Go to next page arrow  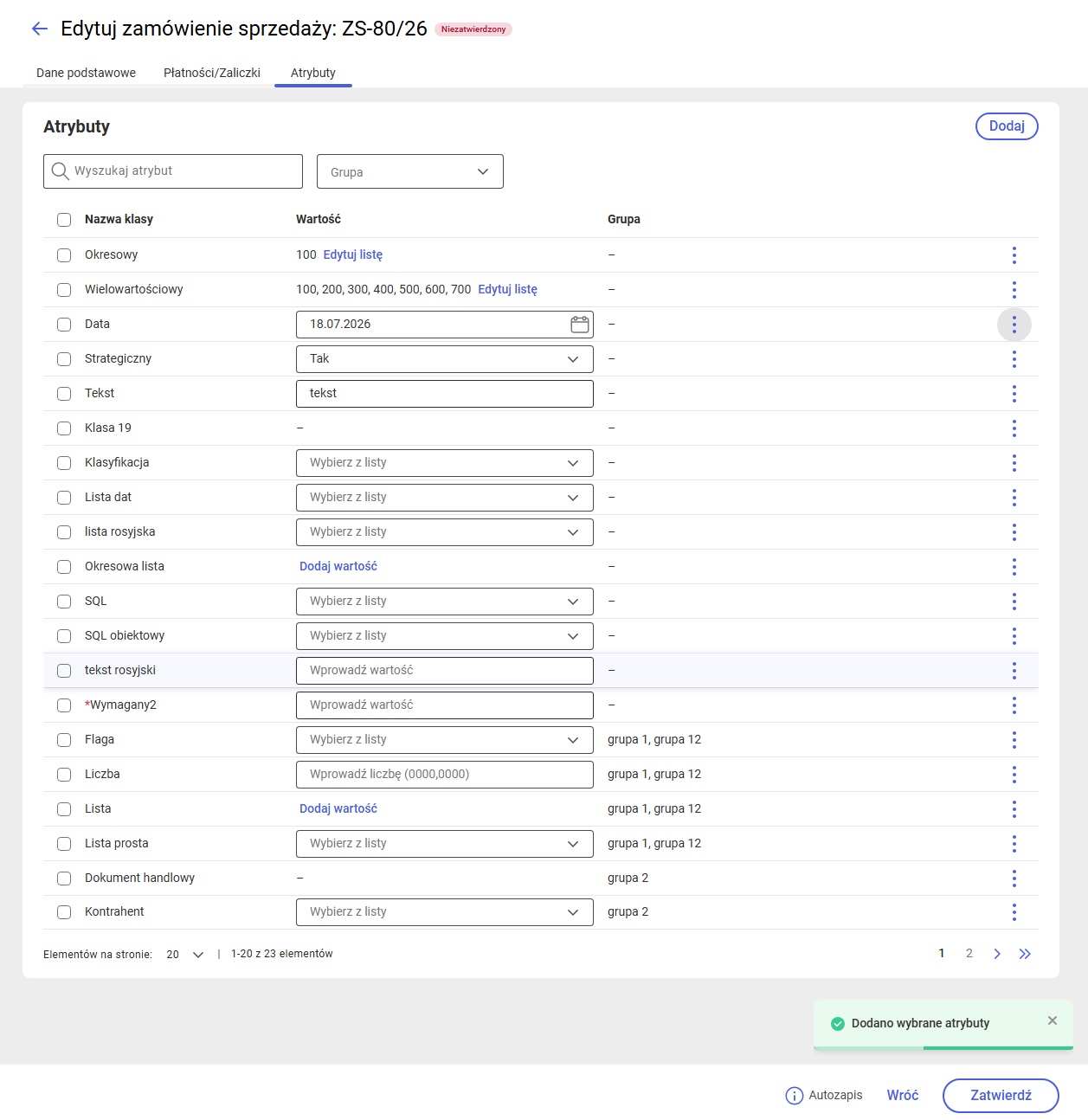point(997,954)
